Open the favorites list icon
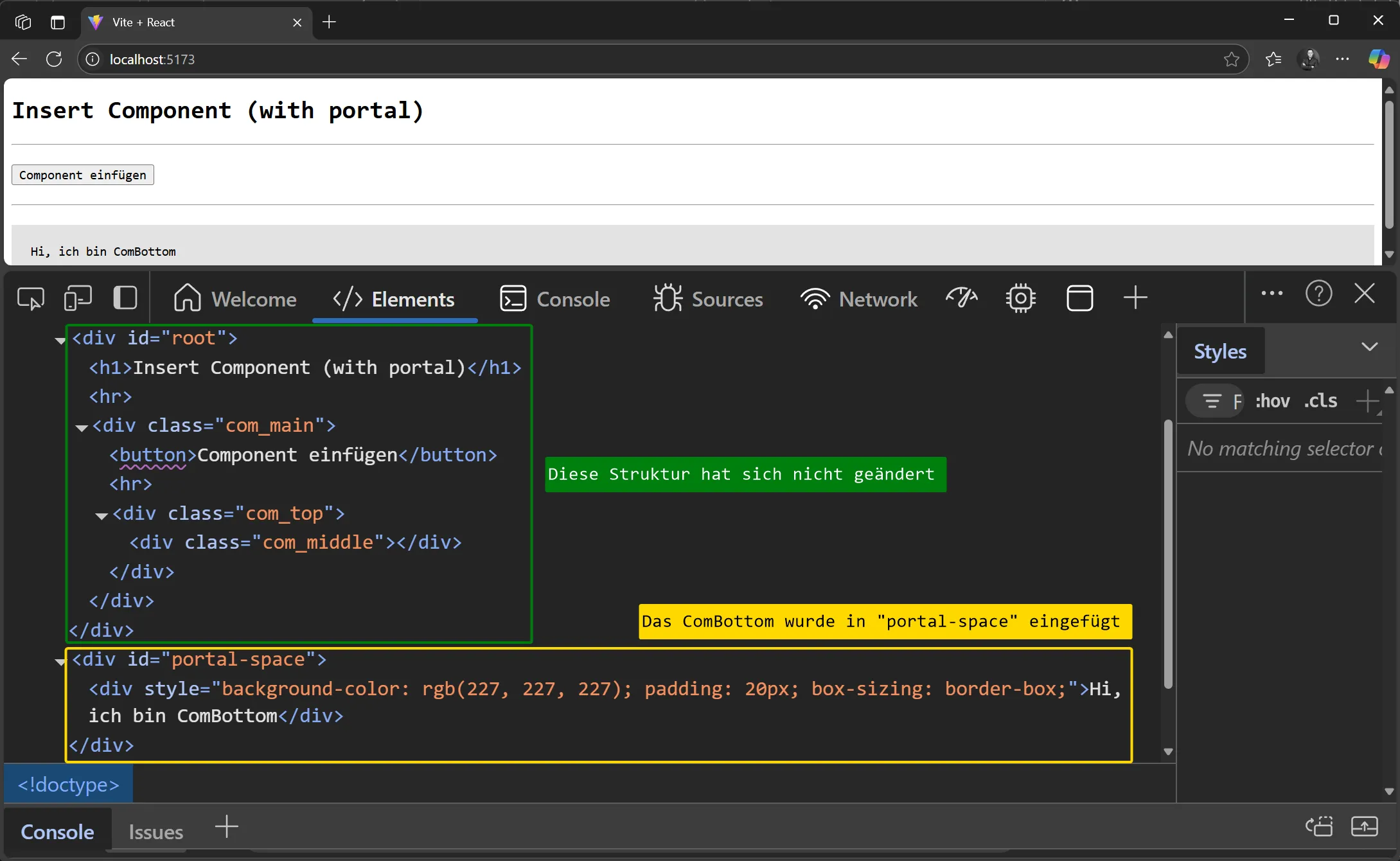This screenshot has width=1400, height=861. click(1273, 59)
